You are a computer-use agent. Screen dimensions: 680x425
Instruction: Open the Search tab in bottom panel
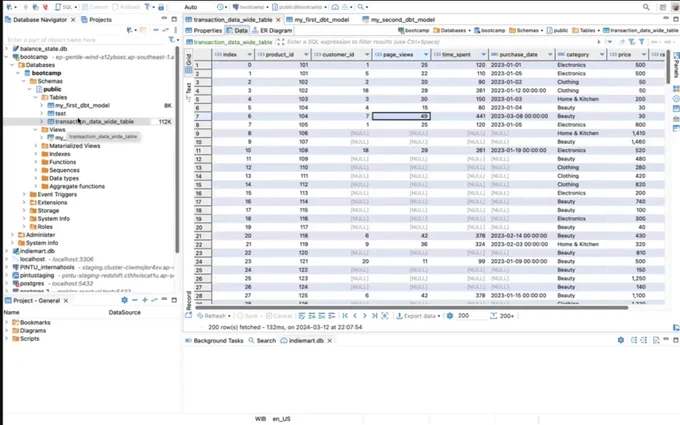pyautogui.click(x=262, y=340)
